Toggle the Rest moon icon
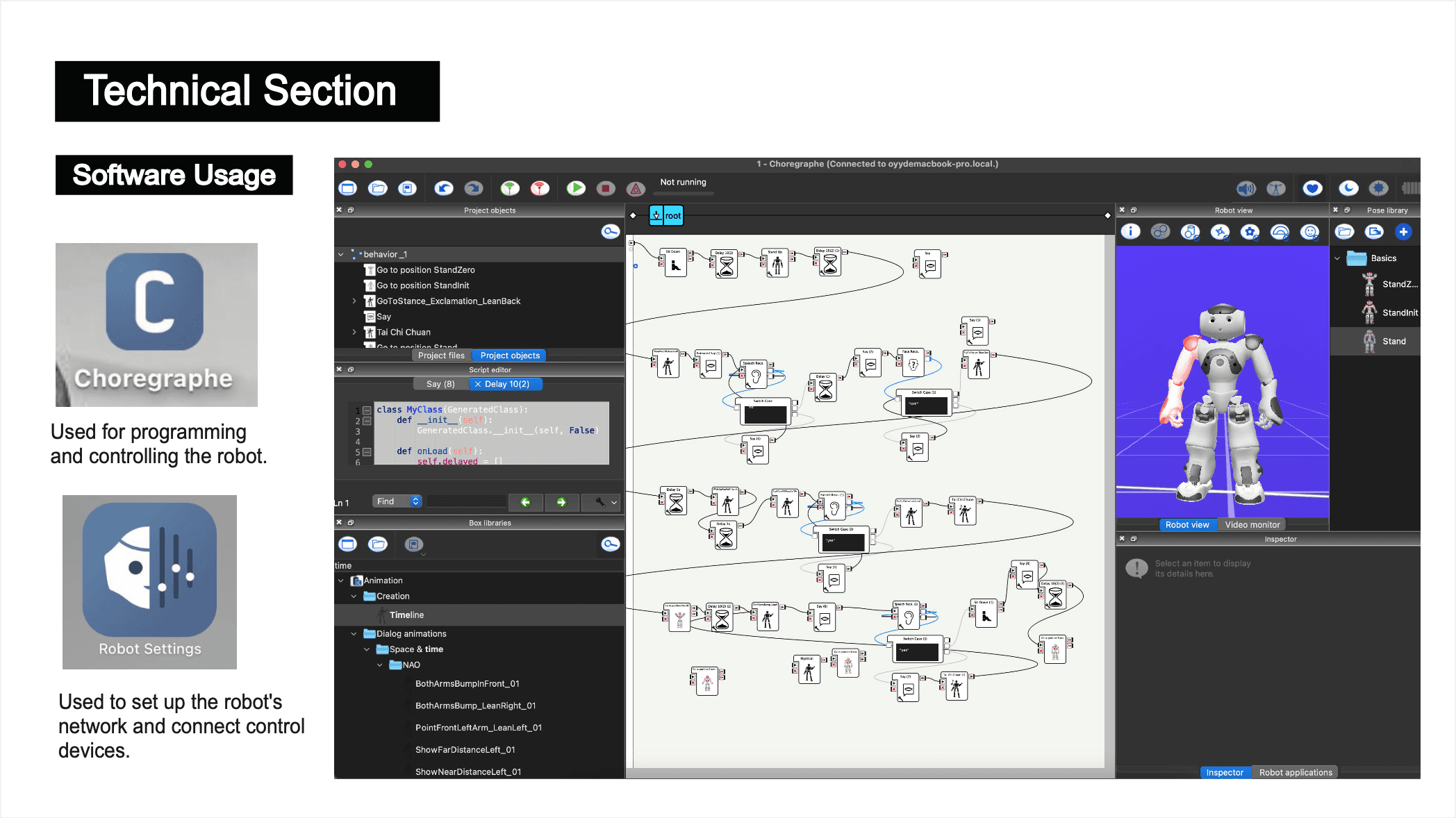Image resolution: width=1456 pixels, height=818 pixels. tap(1348, 188)
